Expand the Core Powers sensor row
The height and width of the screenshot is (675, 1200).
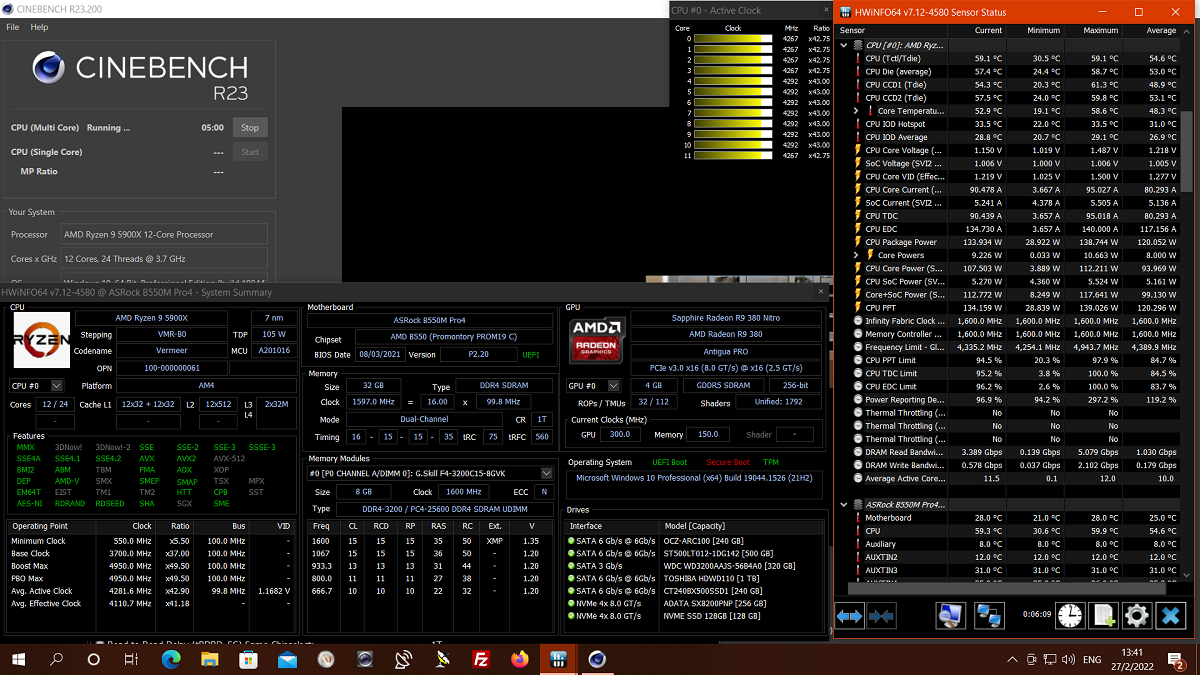[857, 255]
